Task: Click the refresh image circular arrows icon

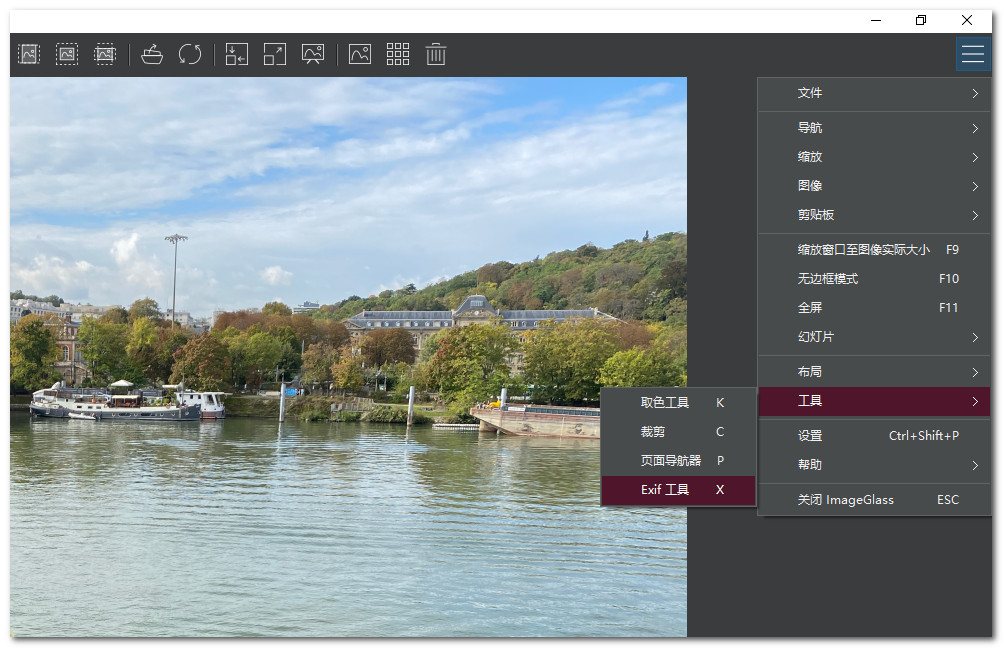Action: (190, 54)
